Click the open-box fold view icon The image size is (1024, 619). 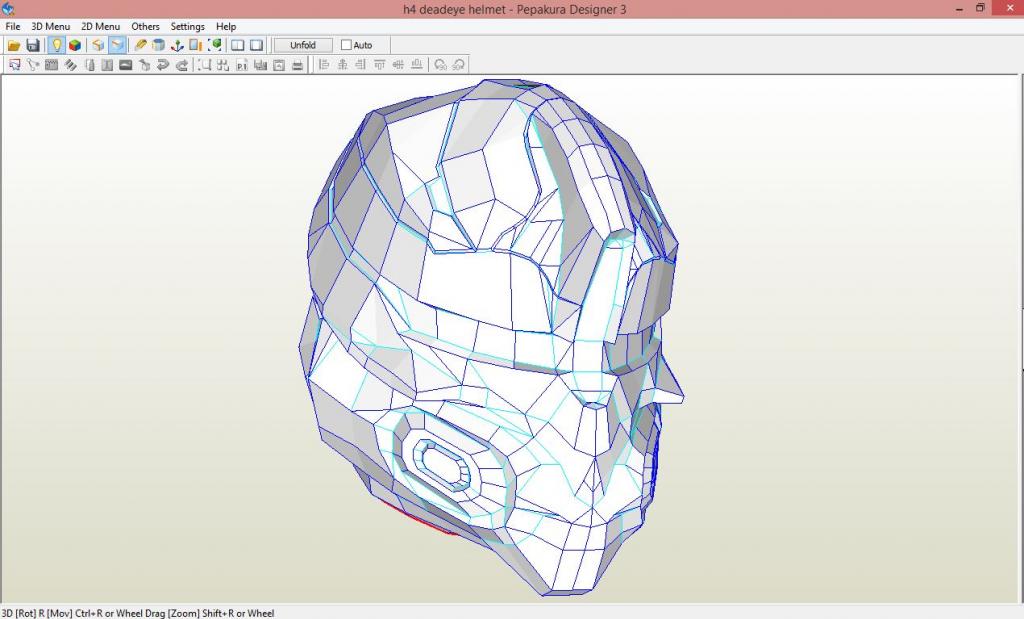[x=98, y=45]
